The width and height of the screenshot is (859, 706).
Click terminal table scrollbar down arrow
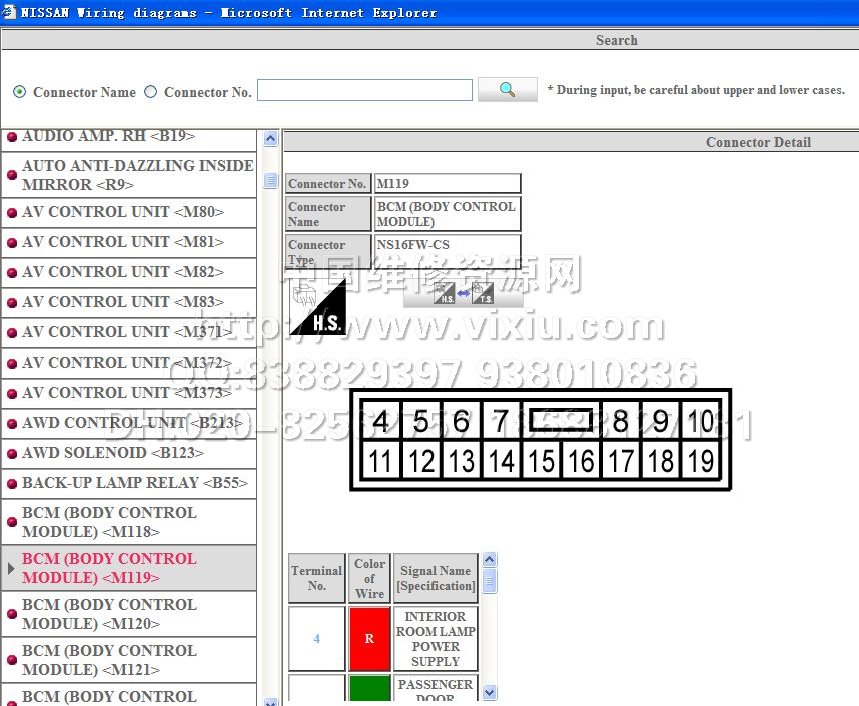click(490, 693)
